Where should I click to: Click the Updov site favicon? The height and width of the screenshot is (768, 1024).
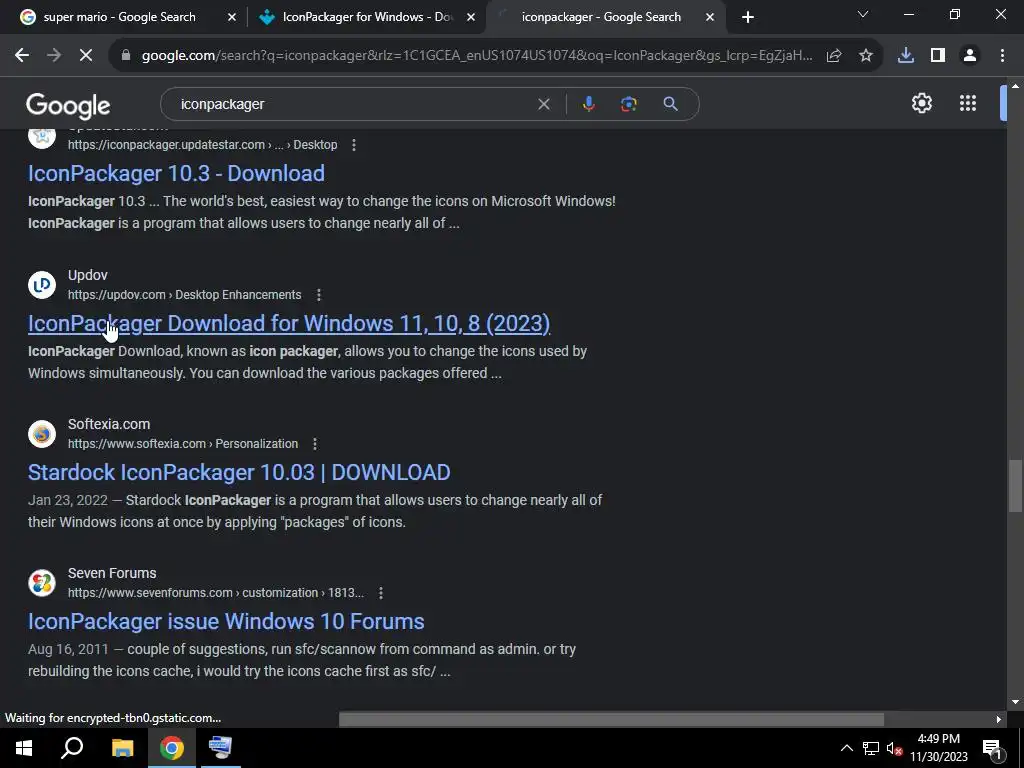click(x=42, y=285)
